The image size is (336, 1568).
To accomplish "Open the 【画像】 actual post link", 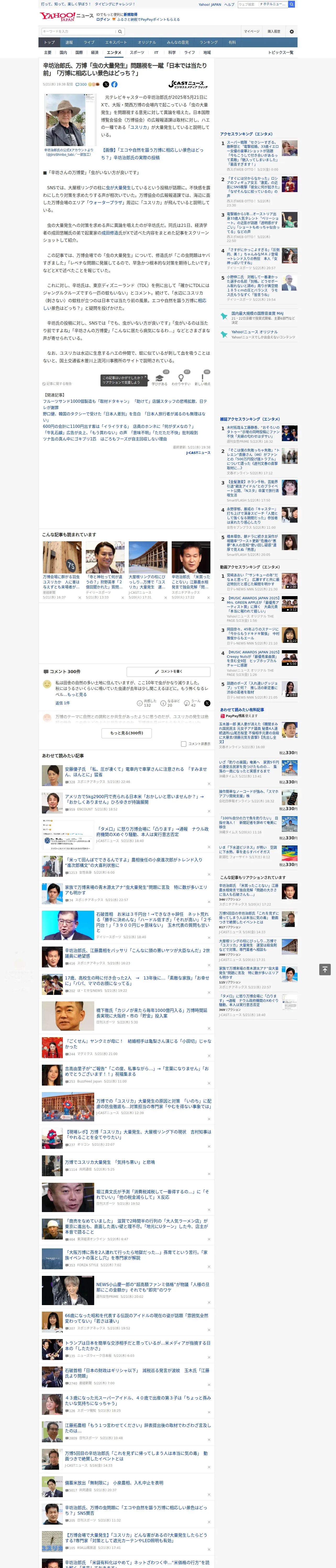I will click(153, 153).
